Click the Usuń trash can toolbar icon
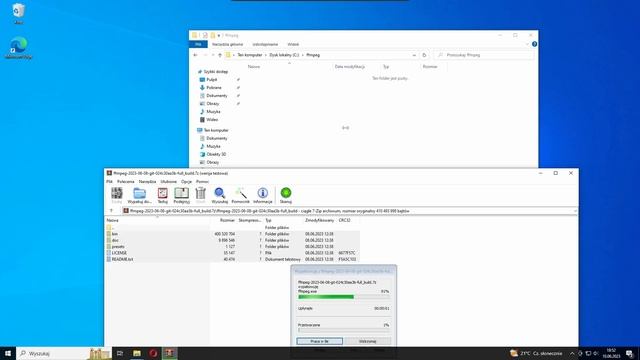The width and height of the screenshot is (640, 360). (x=200, y=196)
